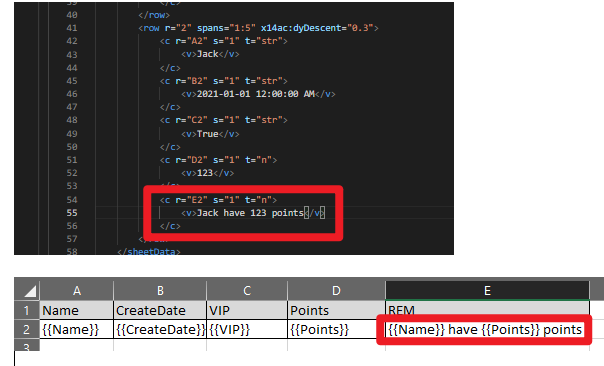
Task: Click 'Jack have 123 points' text in code
Action: coord(250,213)
